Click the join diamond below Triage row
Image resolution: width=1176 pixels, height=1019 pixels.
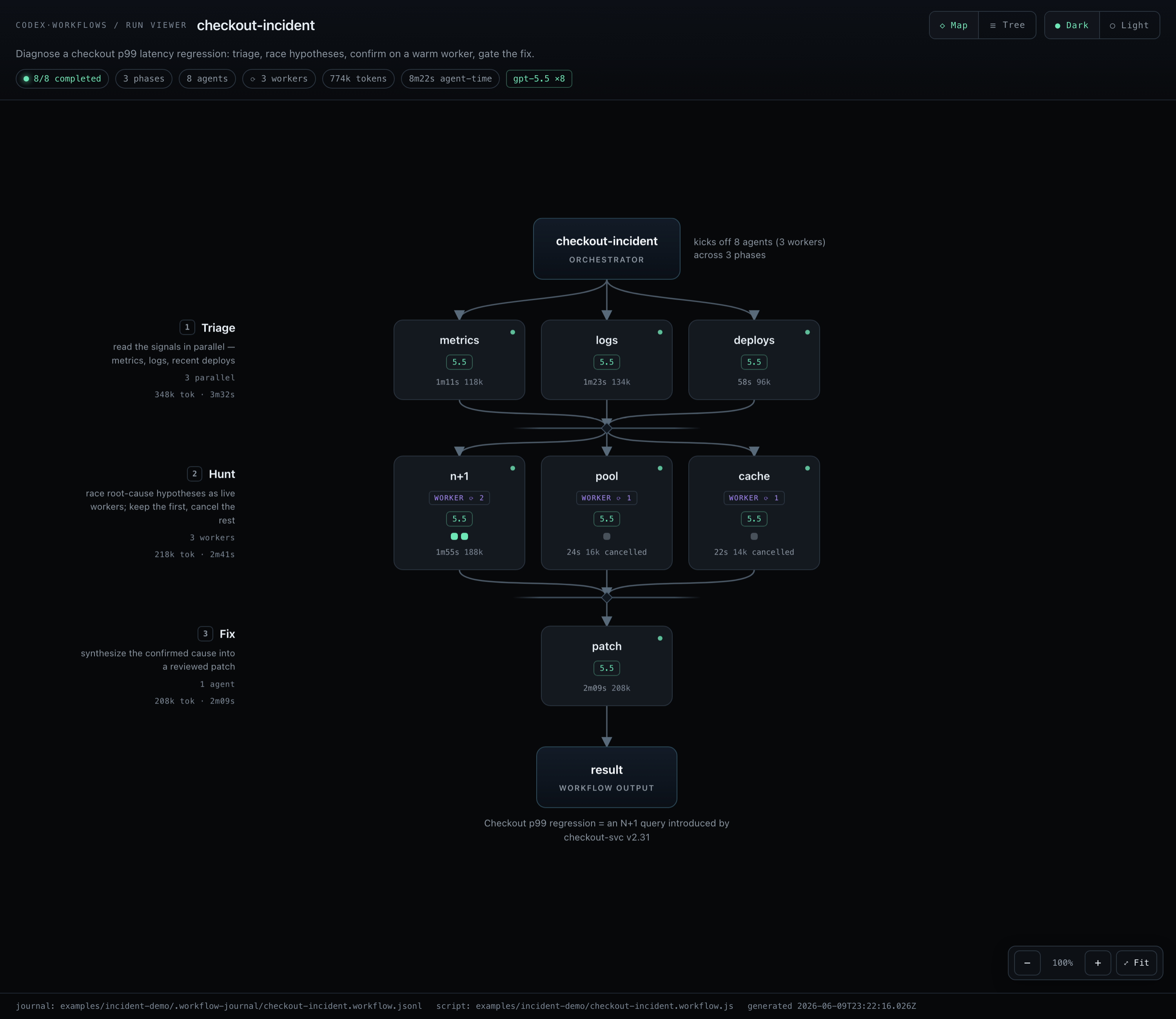tap(607, 428)
